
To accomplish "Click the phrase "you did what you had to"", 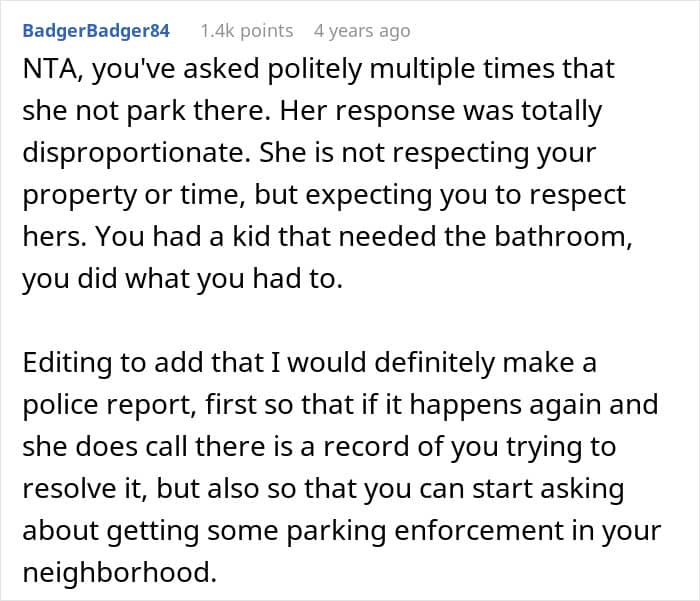I will pyautogui.click(x=182, y=279).
